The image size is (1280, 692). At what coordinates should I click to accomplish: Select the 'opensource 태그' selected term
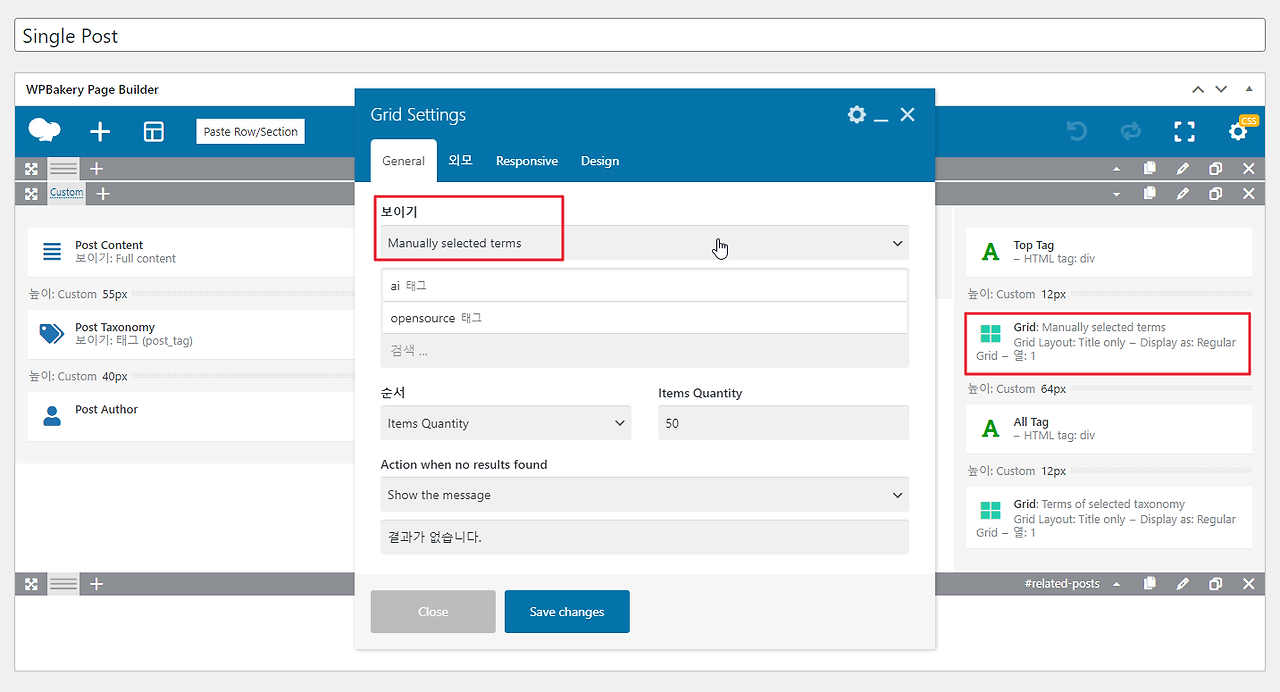coord(645,318)
